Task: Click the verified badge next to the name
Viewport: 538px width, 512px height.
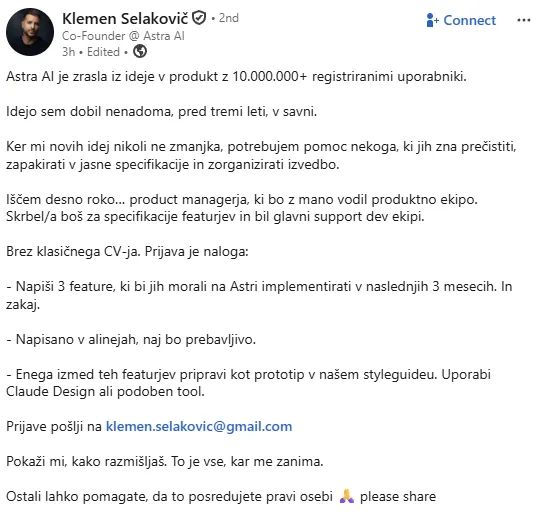Action: pyautogui.click(x=199, y=18)
